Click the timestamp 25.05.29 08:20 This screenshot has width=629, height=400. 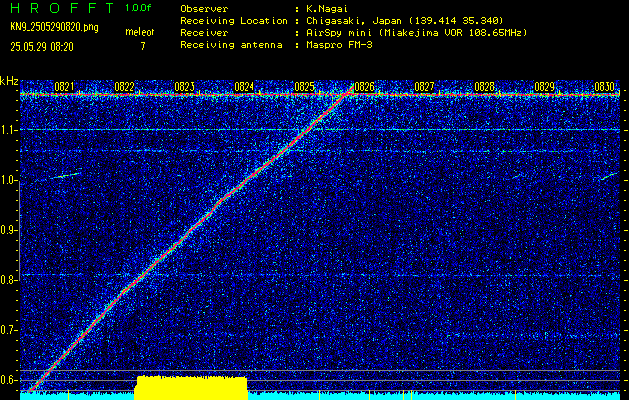pos(42,47)
